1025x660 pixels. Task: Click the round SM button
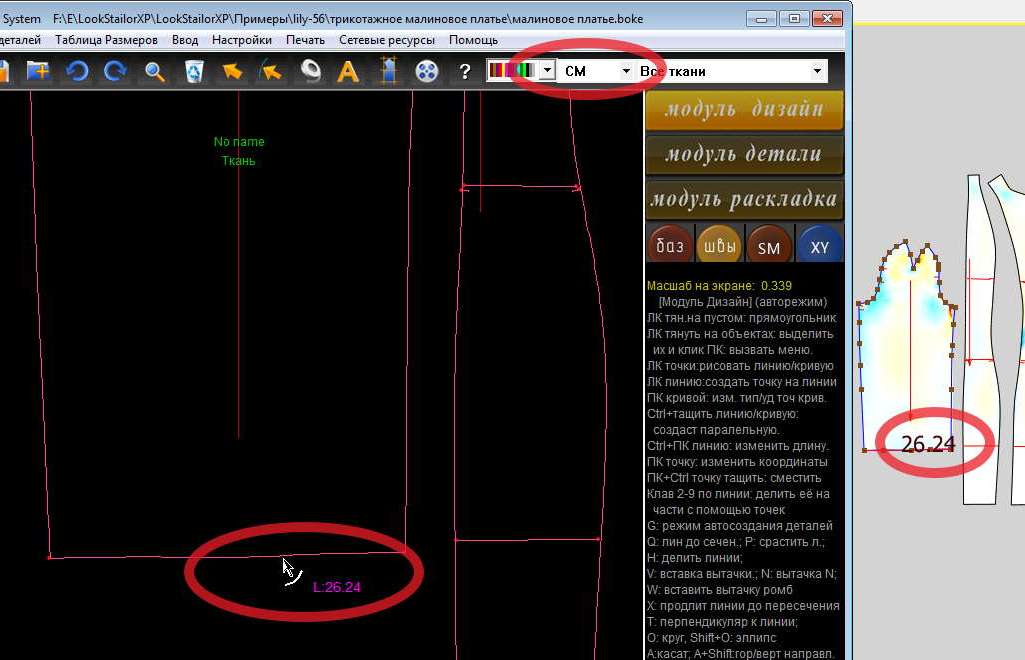(x=769, y=246)
